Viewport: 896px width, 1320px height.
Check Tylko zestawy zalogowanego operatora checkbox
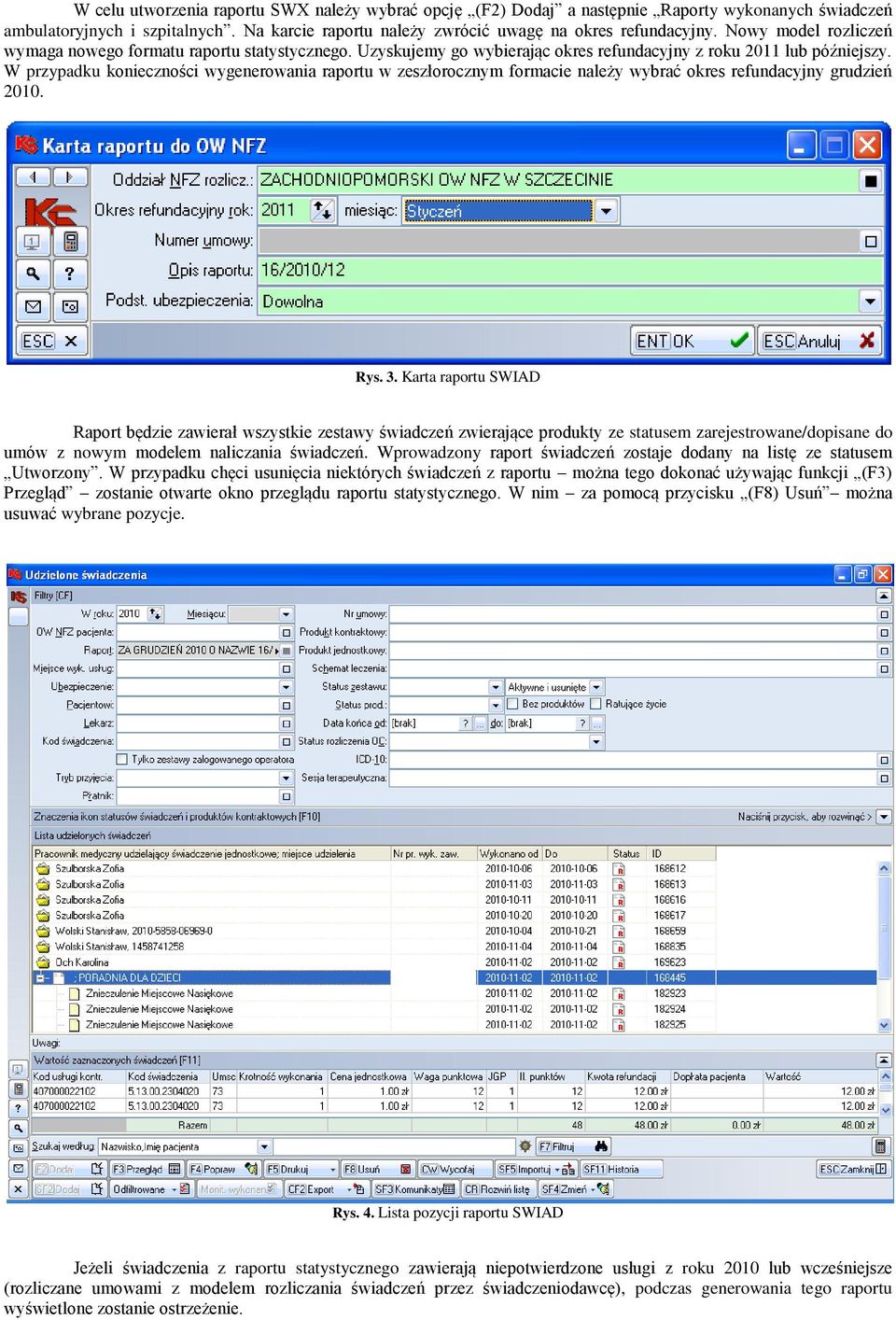[x=121, y=760]
